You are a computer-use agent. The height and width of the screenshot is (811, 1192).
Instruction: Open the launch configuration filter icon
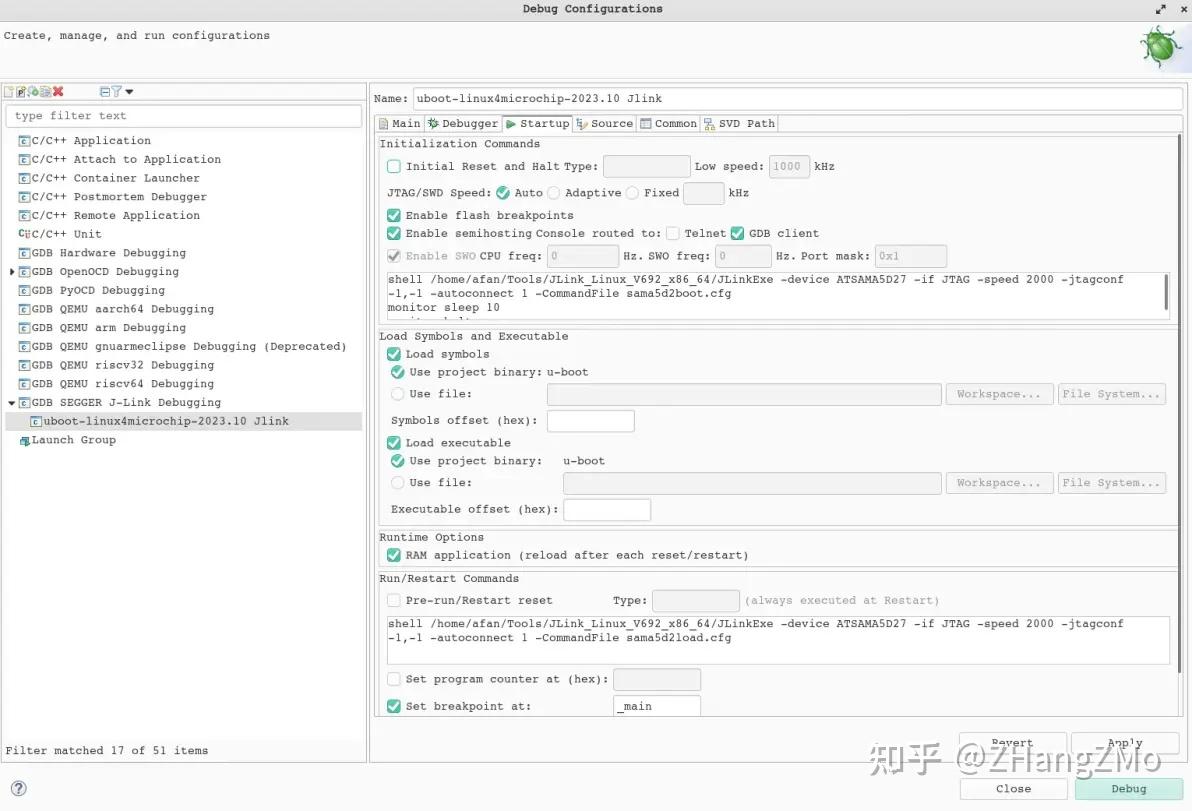click(x=117, y=91)
